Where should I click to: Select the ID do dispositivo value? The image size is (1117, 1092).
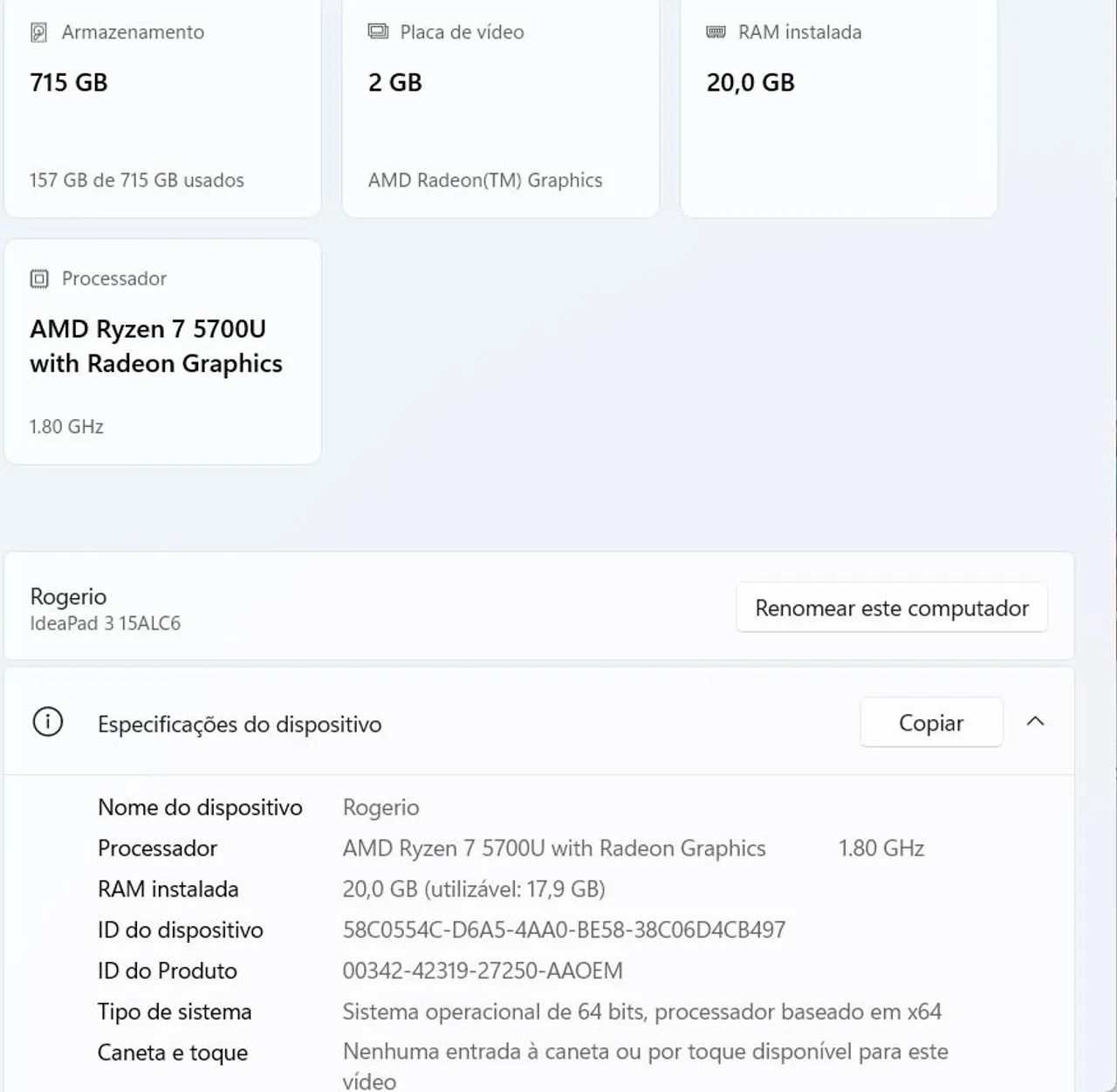click(x=564, y=930)
